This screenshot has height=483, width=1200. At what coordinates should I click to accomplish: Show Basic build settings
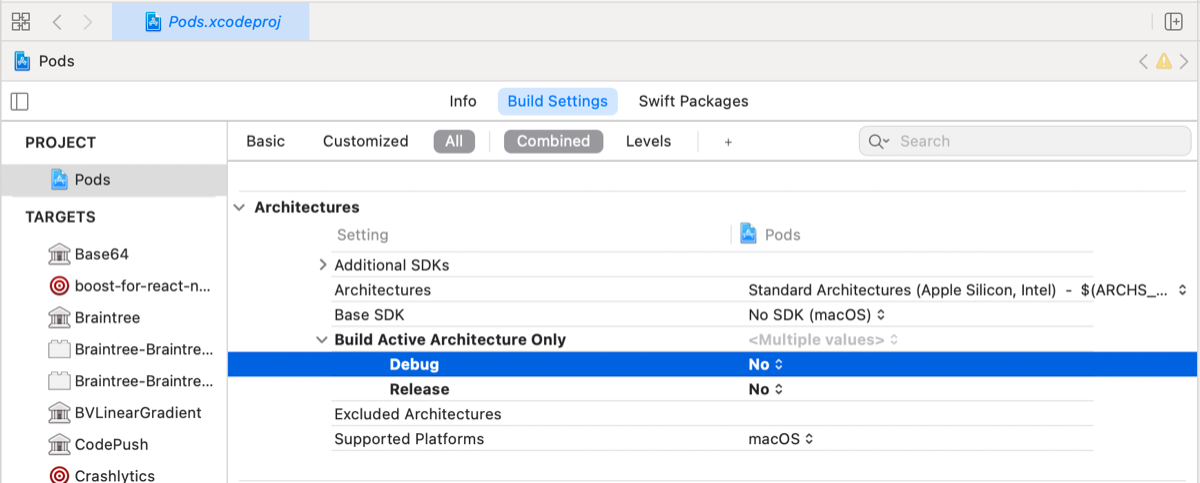pos(266,141)
